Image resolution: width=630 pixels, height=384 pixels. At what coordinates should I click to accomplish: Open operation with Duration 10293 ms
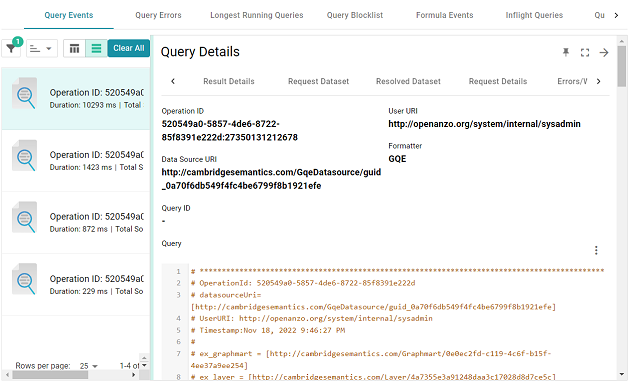[x=76, y=98]
